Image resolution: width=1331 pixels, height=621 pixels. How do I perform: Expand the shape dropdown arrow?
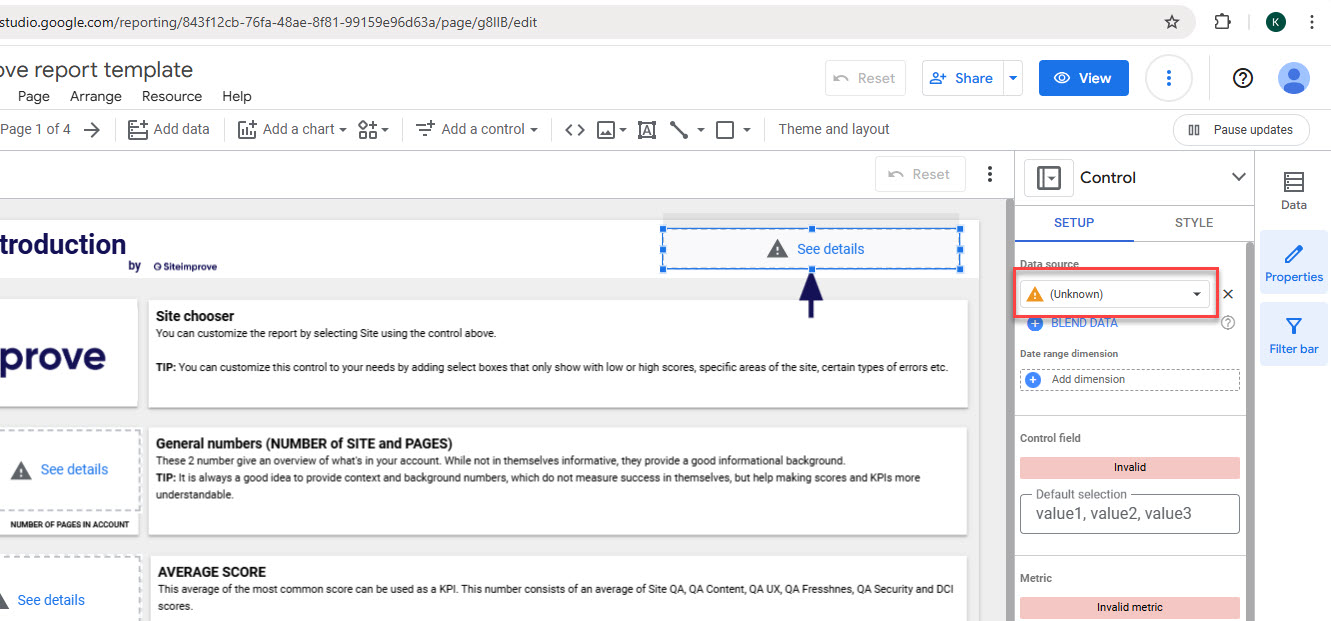pos(747,130)
